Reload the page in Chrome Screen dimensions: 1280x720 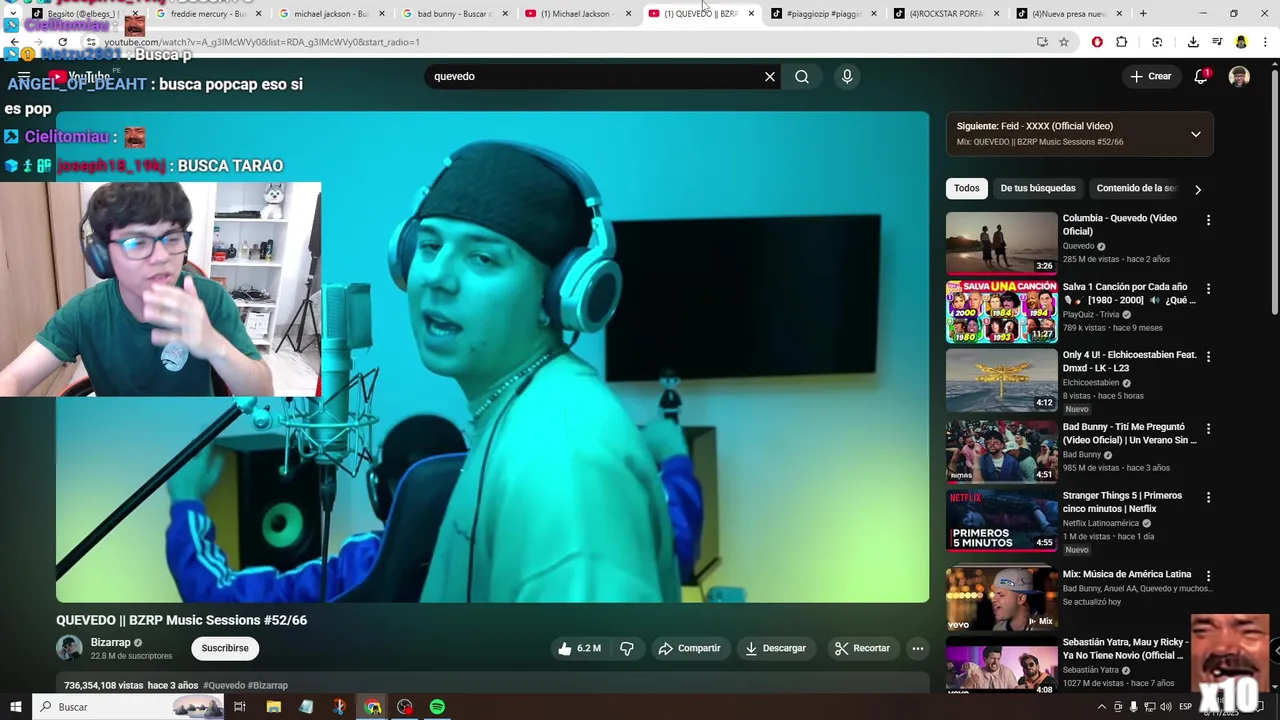(62, 42)
